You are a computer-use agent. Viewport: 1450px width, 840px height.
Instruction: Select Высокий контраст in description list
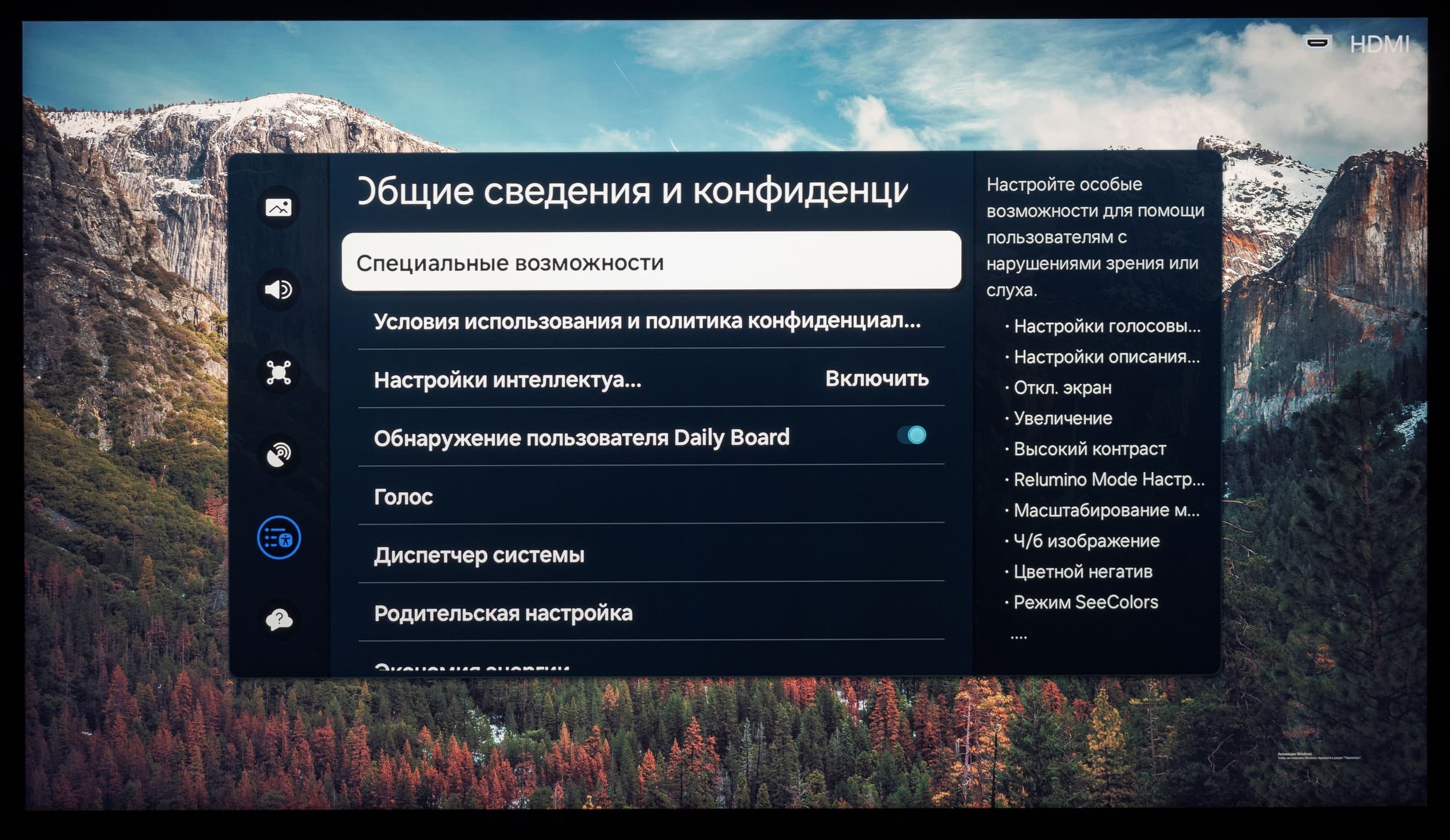[1089, 449]
